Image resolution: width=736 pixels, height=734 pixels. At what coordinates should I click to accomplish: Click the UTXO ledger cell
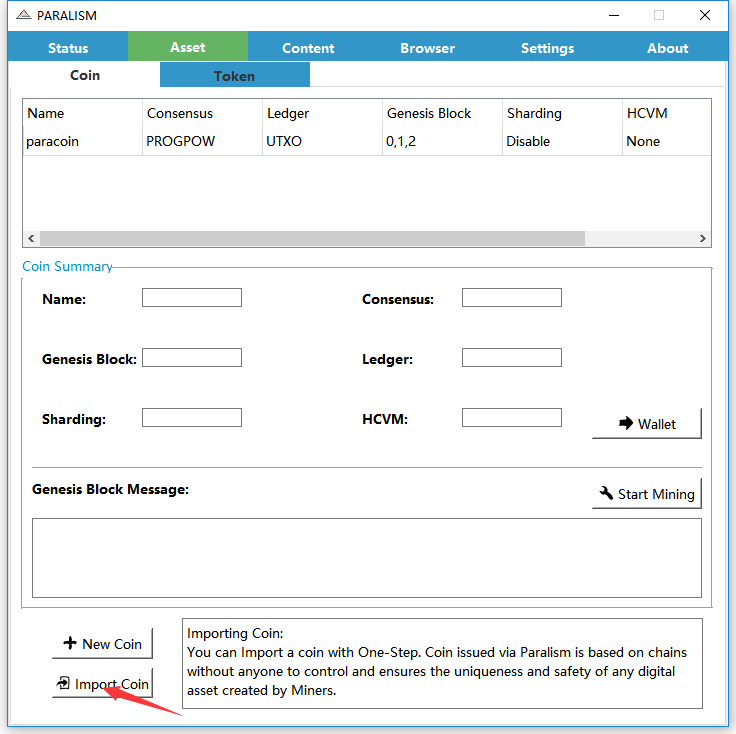[322, 141]
